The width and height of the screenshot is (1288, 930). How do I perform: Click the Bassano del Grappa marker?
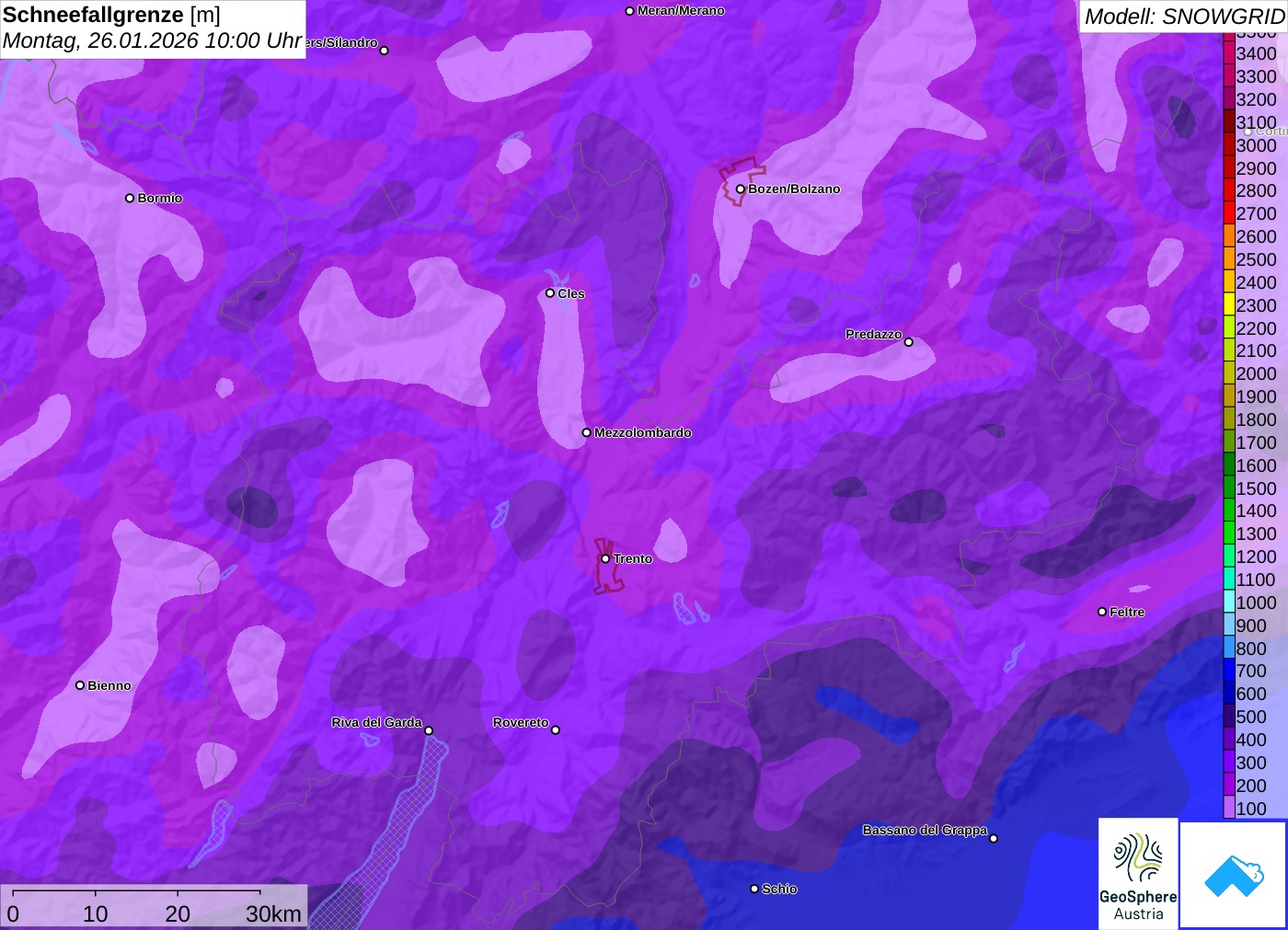click(994, 838)
